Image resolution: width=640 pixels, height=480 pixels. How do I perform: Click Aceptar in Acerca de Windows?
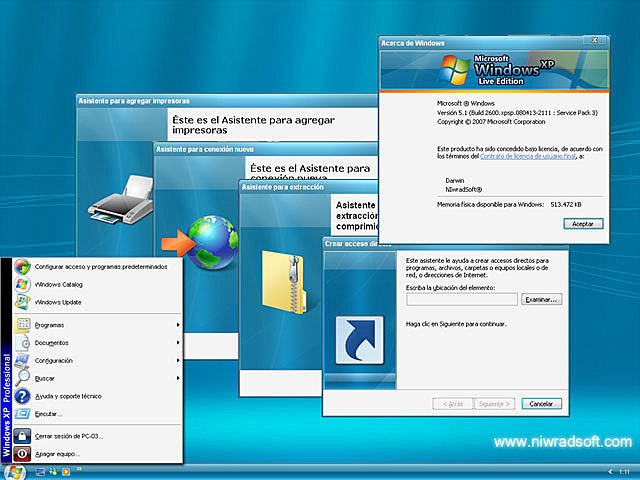[x=583, y=224]
